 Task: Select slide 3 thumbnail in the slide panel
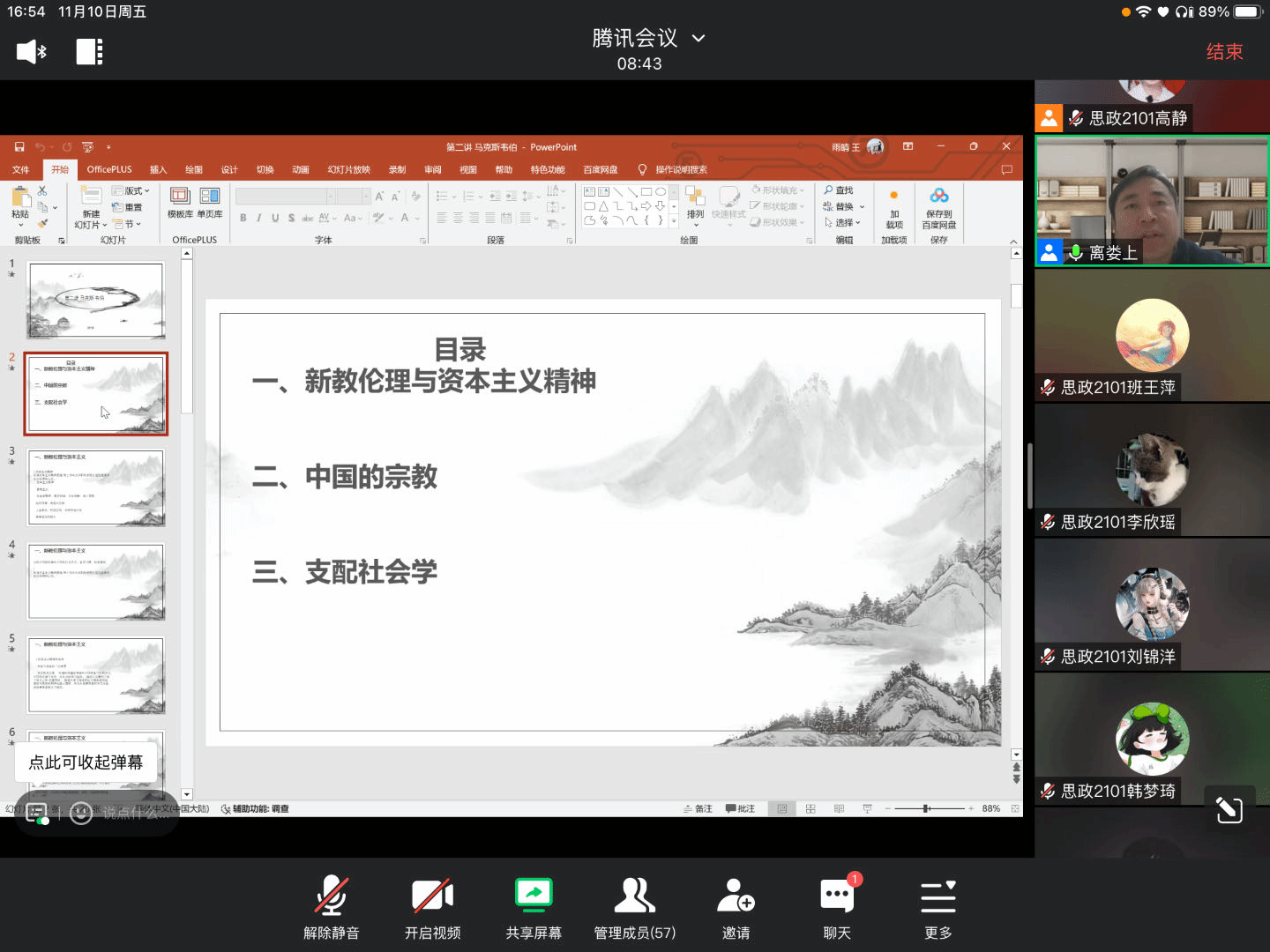click(96, 487)
